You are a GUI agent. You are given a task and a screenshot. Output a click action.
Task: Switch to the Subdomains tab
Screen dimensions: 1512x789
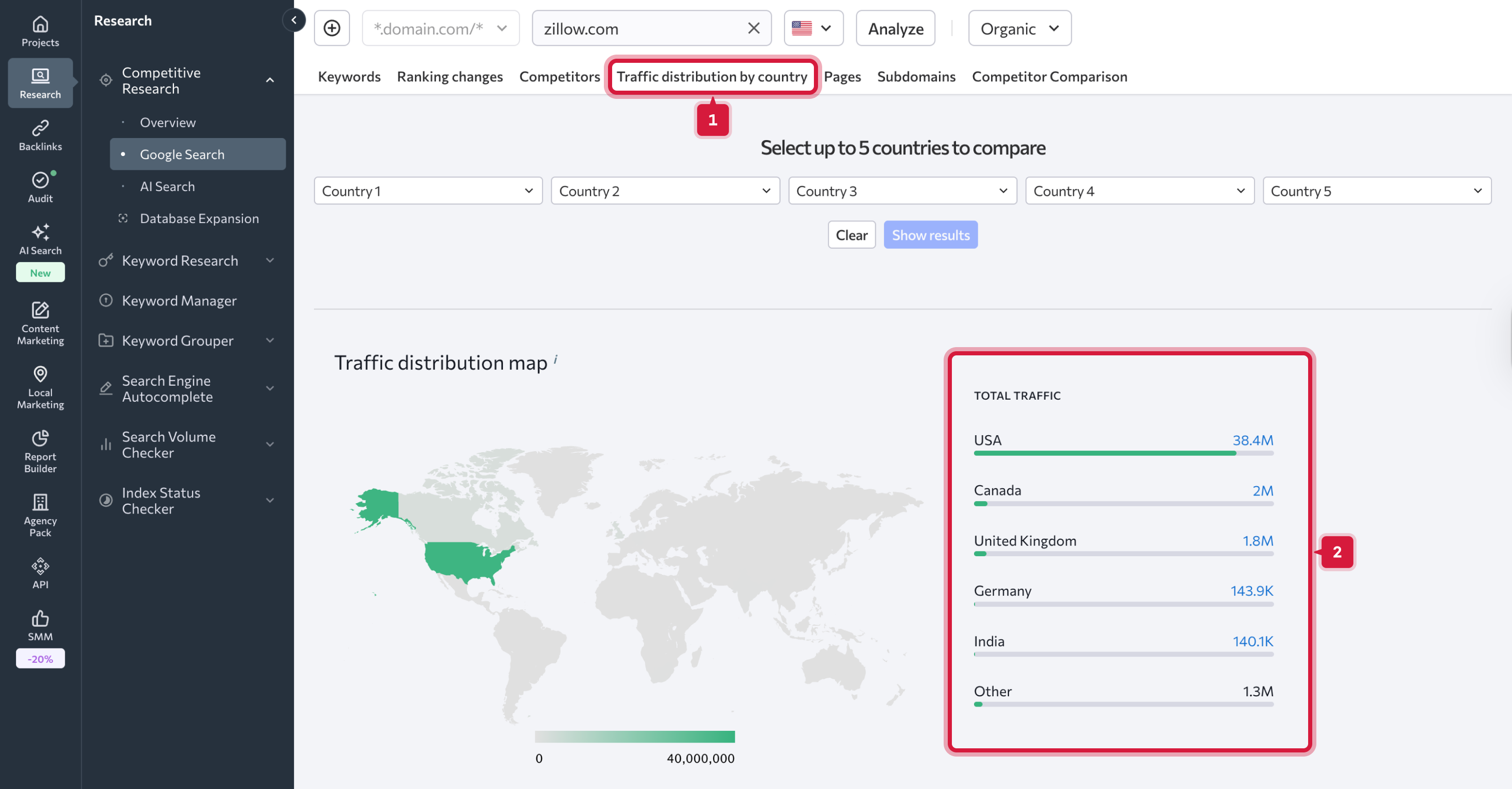pos(916,76)
